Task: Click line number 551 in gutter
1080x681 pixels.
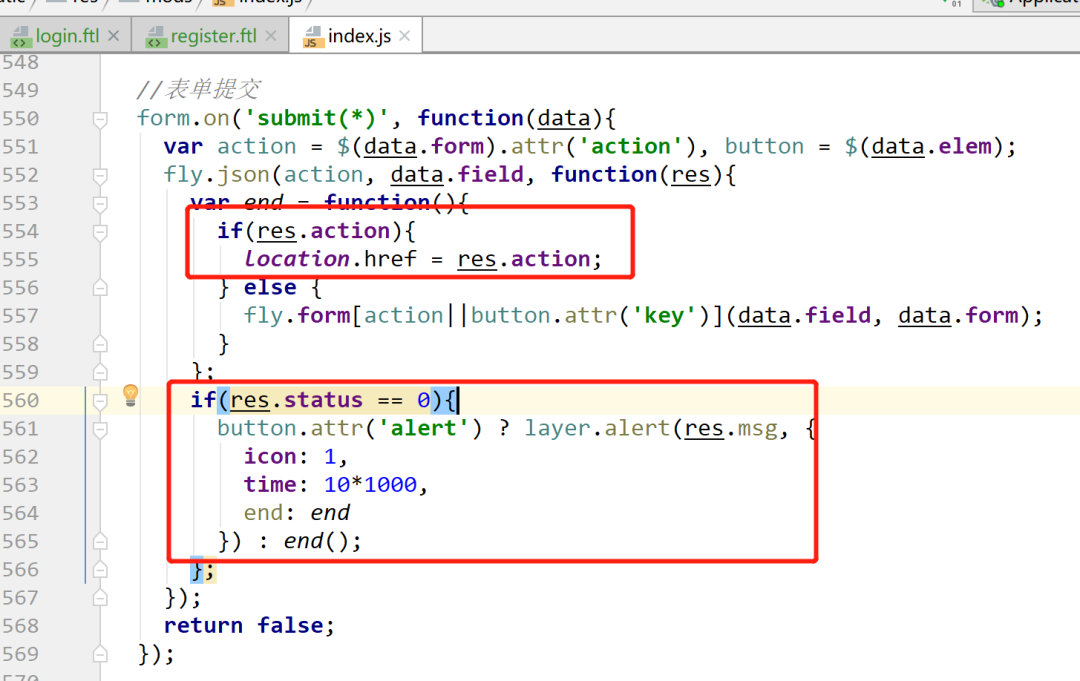Action: pyautogui.click(x=21, y=147)
